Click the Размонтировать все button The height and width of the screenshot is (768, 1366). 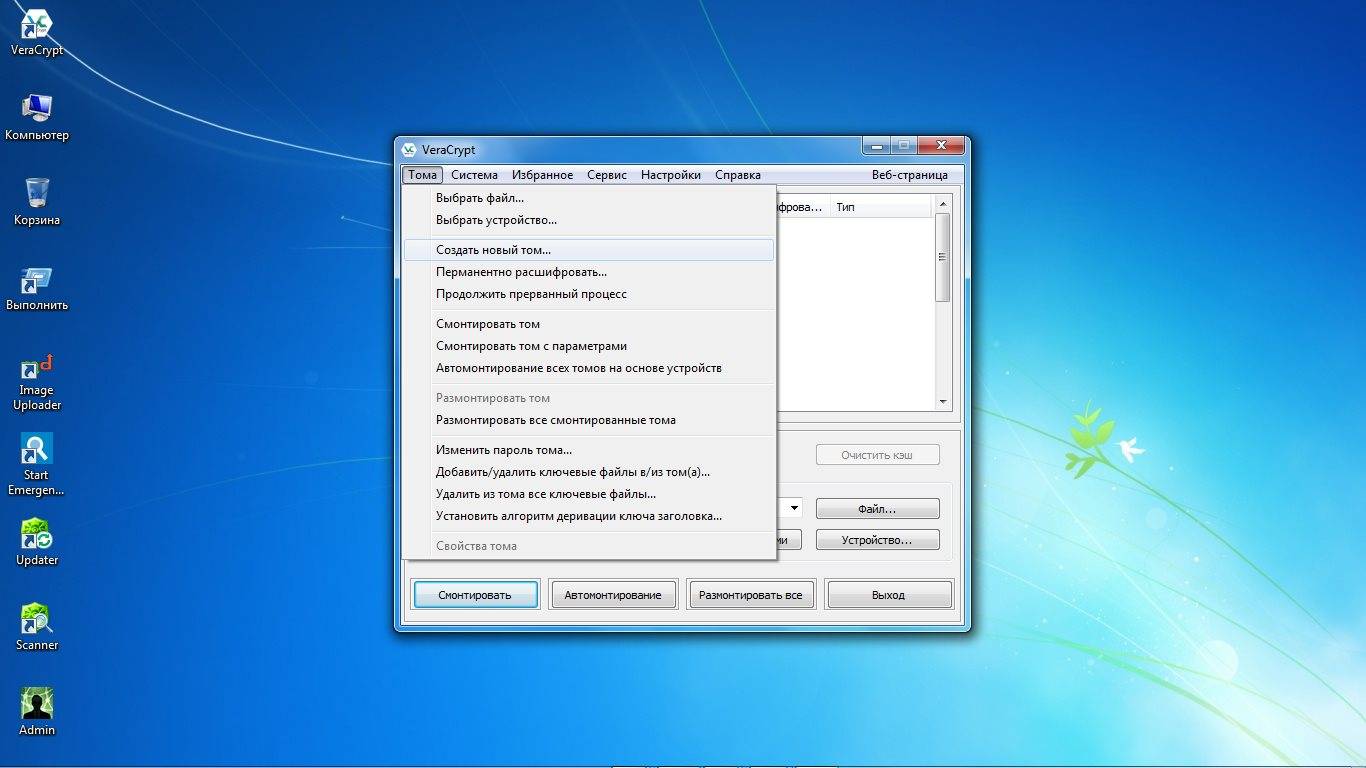point(751,595)
